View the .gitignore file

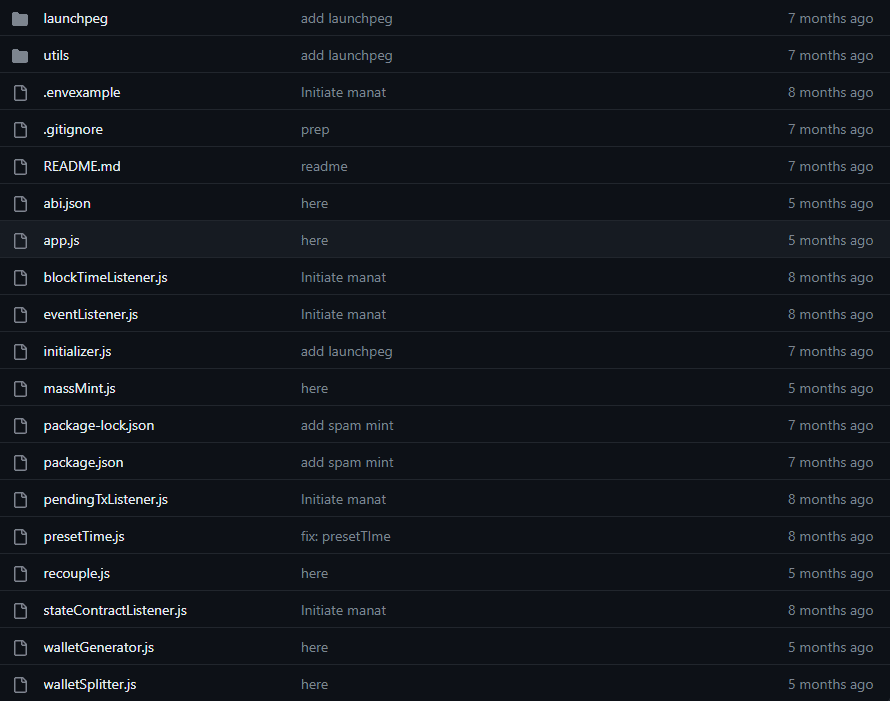[73, 130]
